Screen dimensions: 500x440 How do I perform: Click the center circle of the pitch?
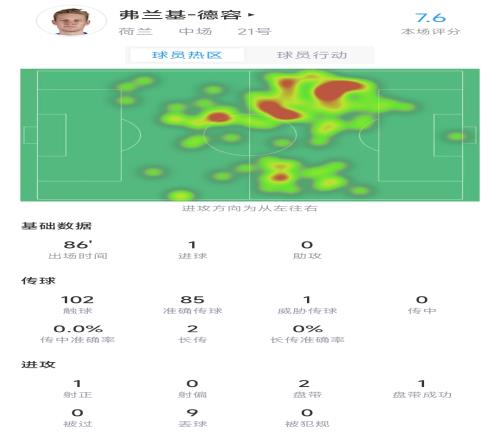[x=250, y=135]
